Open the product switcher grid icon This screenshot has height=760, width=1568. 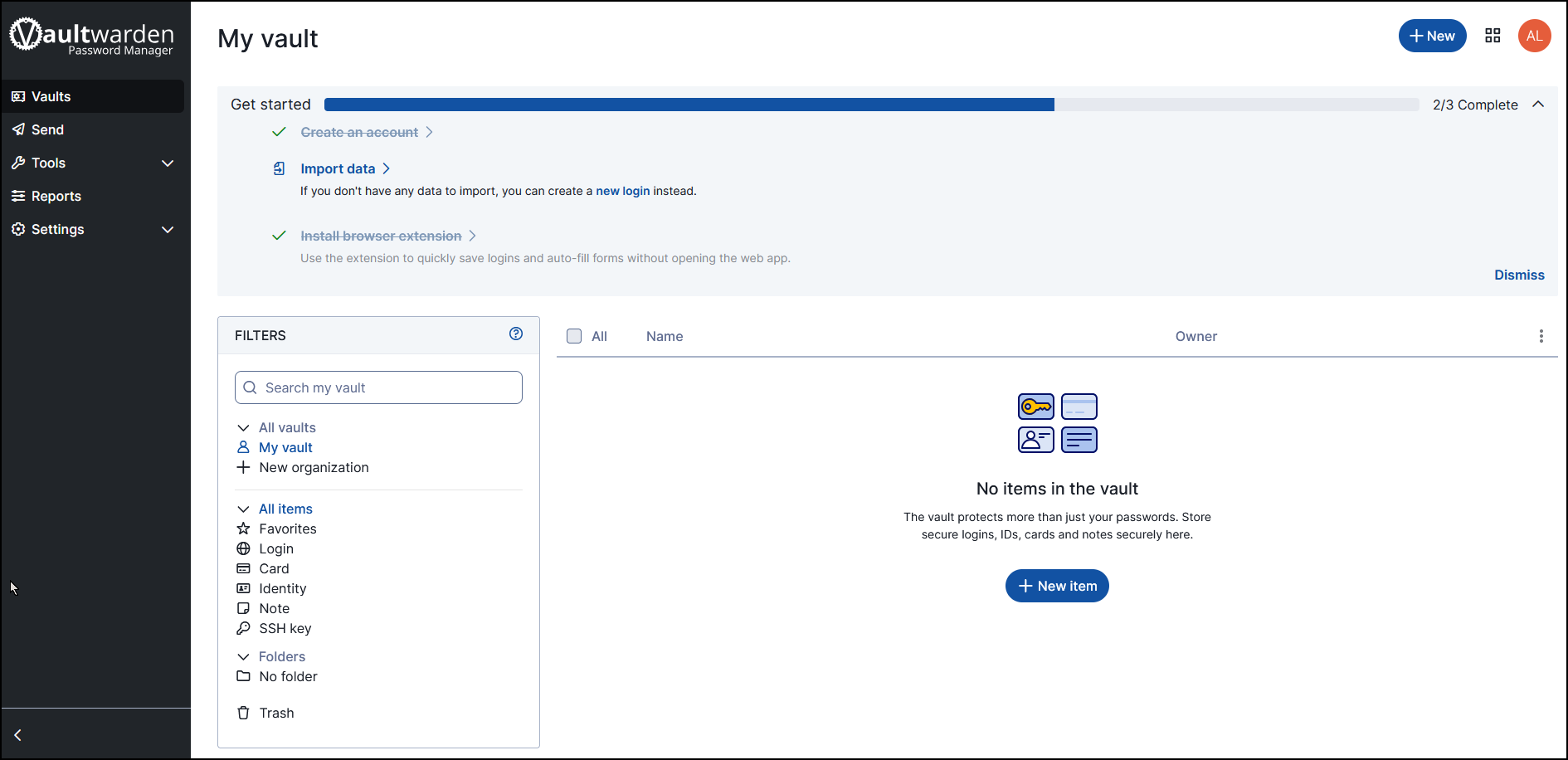(x=1493, y=36)
